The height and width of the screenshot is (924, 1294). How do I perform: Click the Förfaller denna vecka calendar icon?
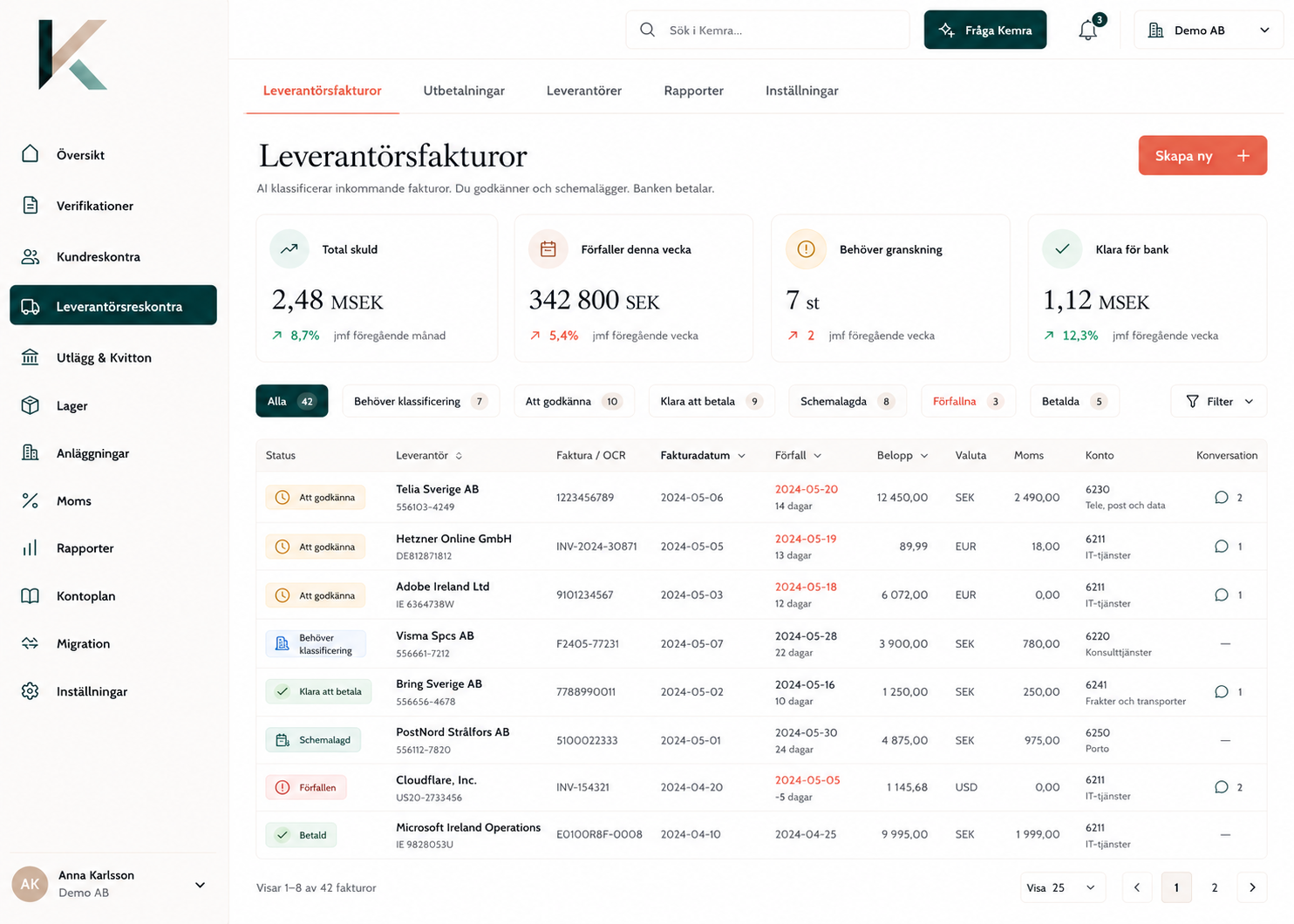coord(548,249)
